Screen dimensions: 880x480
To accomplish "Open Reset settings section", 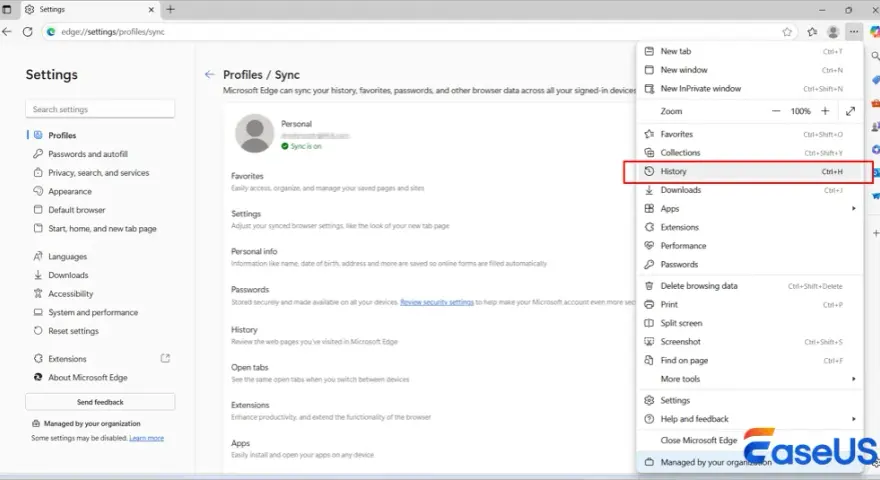I will 73,331.
